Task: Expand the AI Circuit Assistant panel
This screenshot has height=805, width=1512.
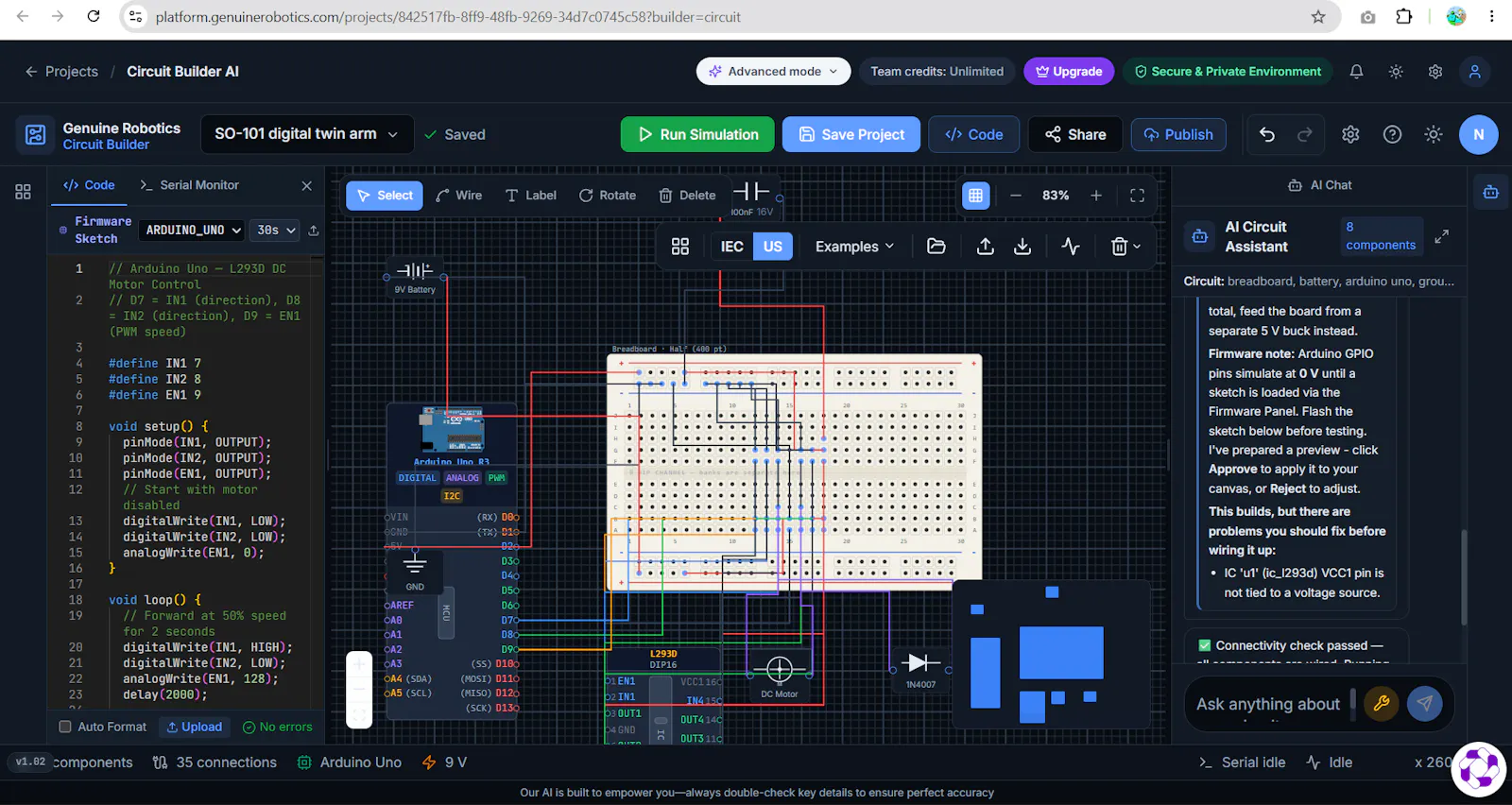Action: (1441, 236)
